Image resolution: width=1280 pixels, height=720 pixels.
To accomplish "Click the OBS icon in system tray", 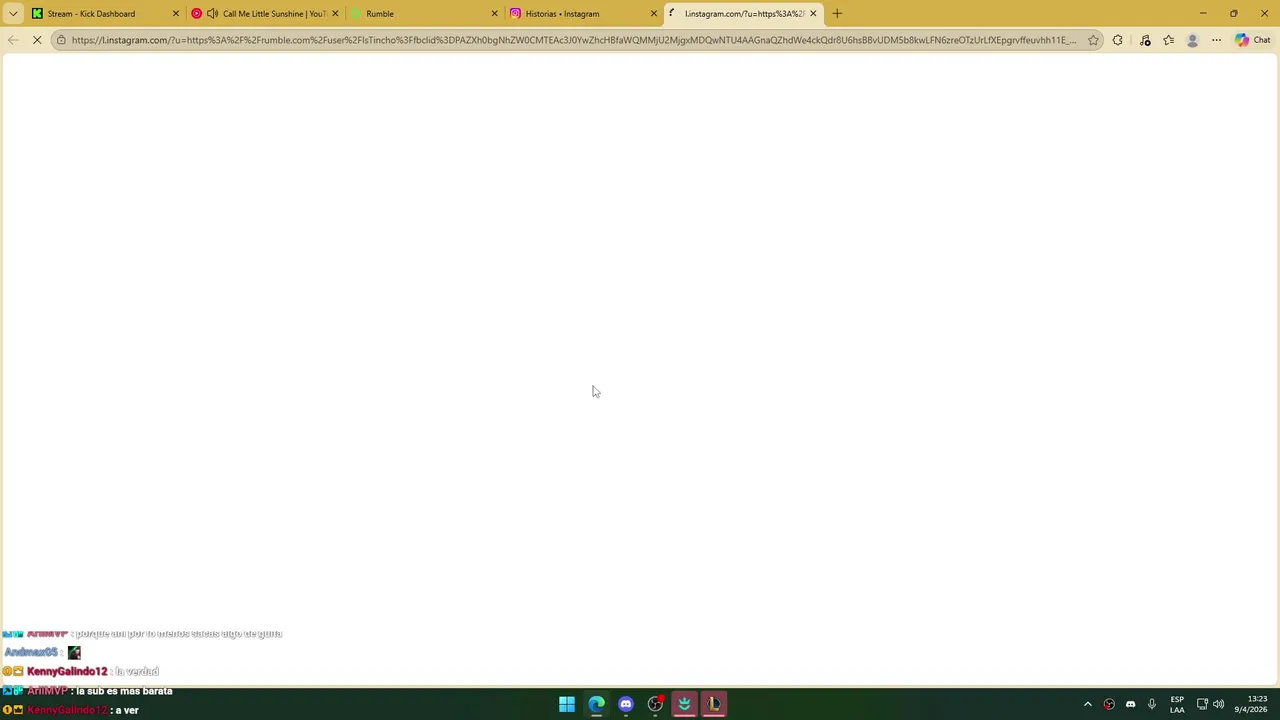I will [1109, 704].
